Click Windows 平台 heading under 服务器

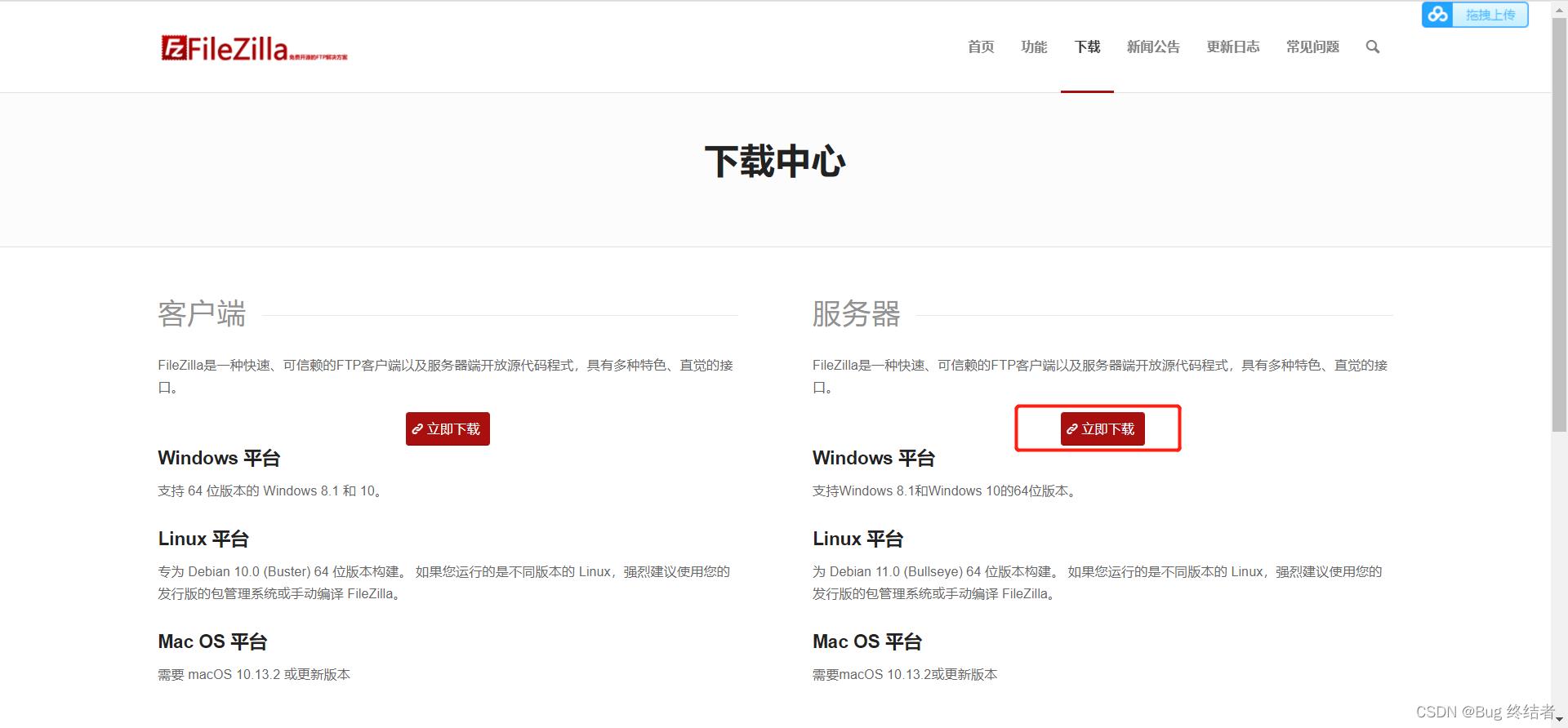tap(873, 458)
